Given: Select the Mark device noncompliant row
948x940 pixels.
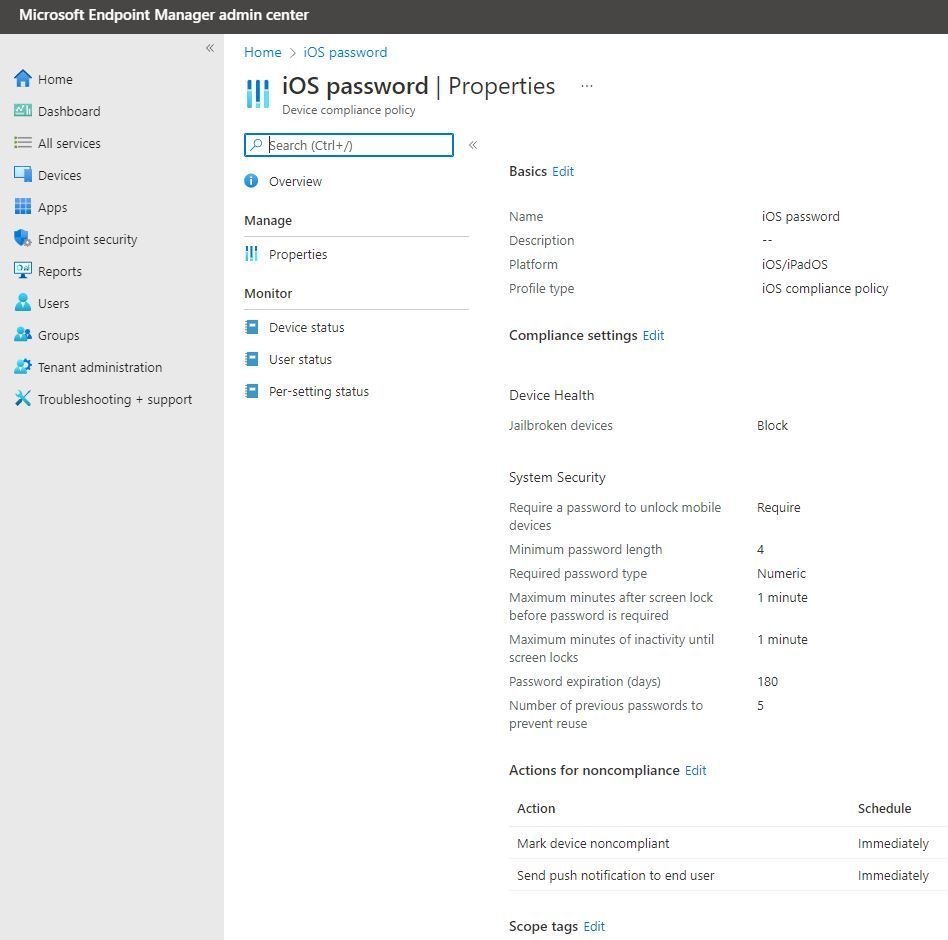Looking at the screenshot, I should coord(729,843).
